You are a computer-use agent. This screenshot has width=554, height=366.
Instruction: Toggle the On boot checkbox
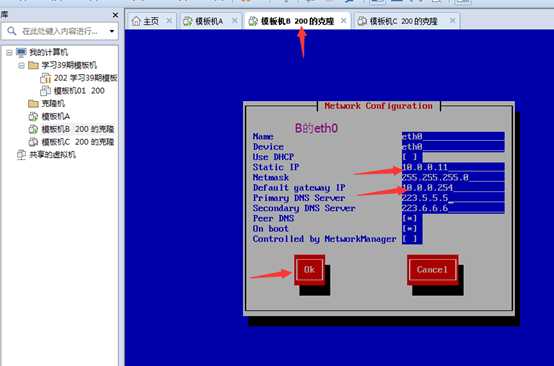tap(409, 229)
